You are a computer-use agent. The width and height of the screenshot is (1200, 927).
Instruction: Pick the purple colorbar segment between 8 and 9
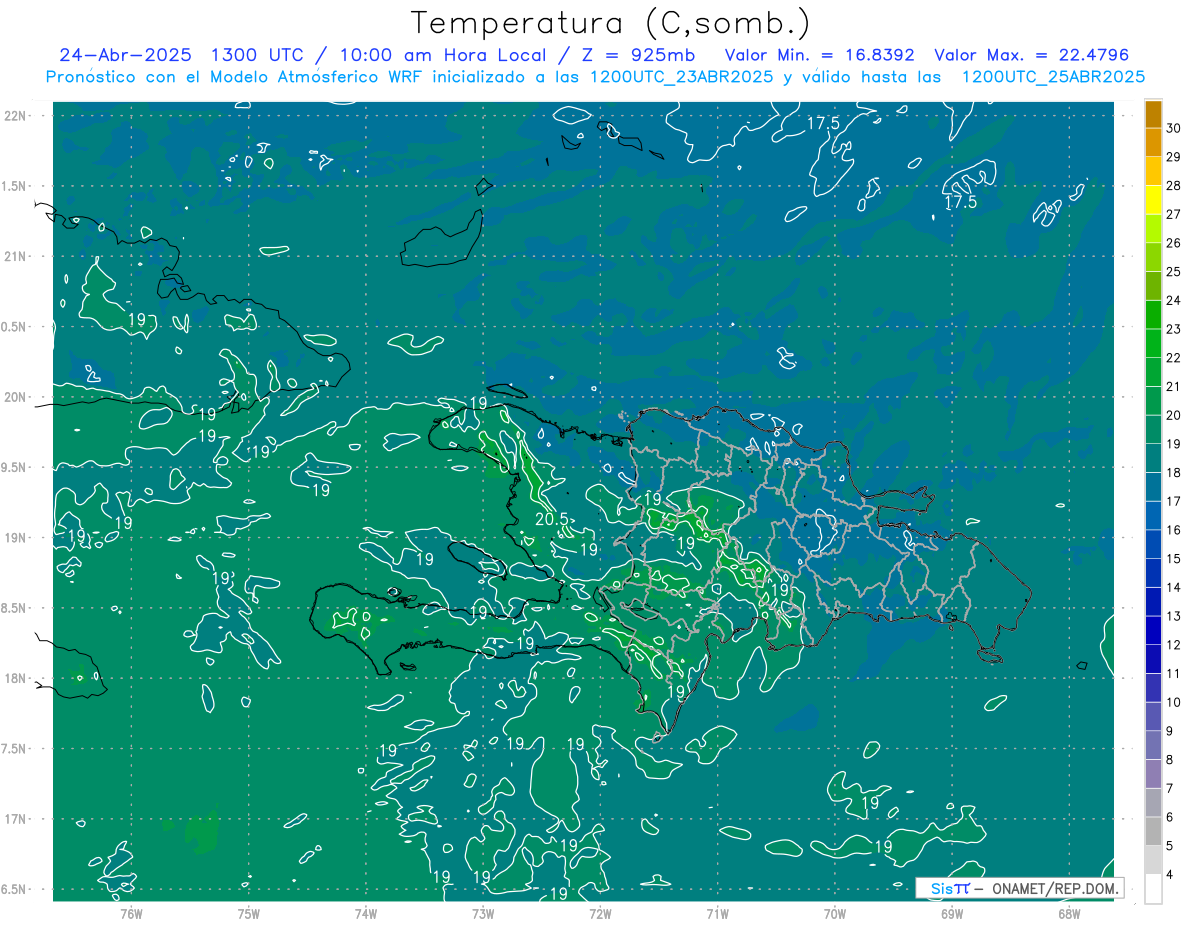point(1153,745)
